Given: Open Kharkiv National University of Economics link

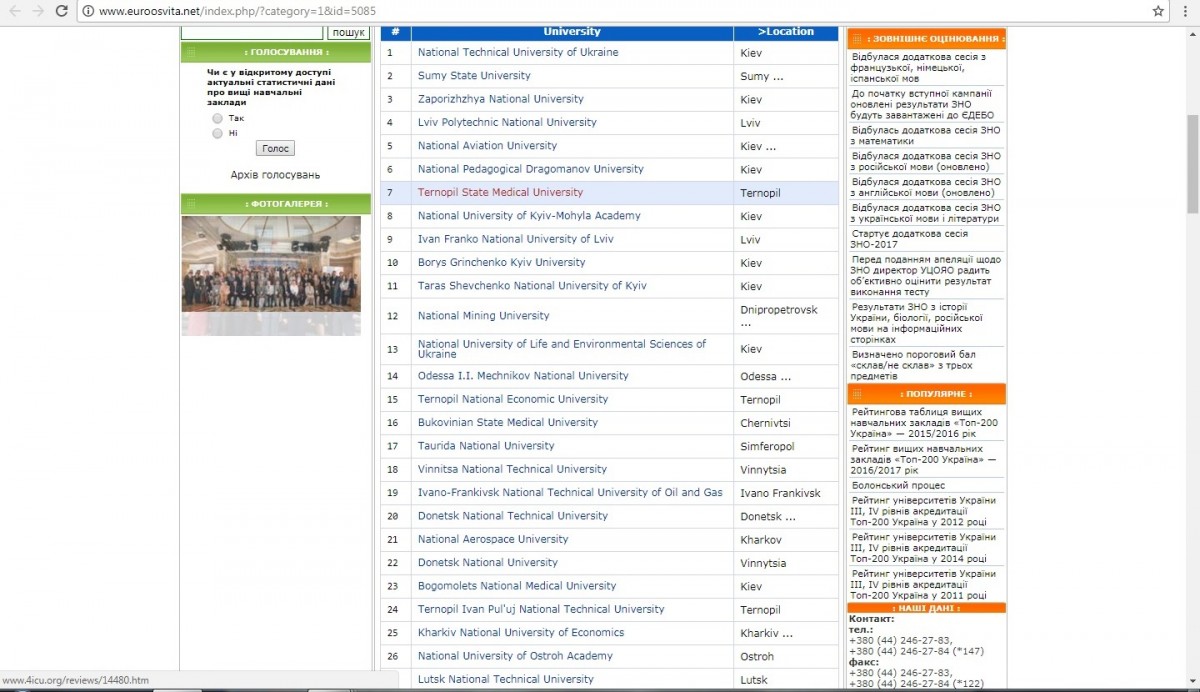Looking at the screenshot, I should point(521,632).
